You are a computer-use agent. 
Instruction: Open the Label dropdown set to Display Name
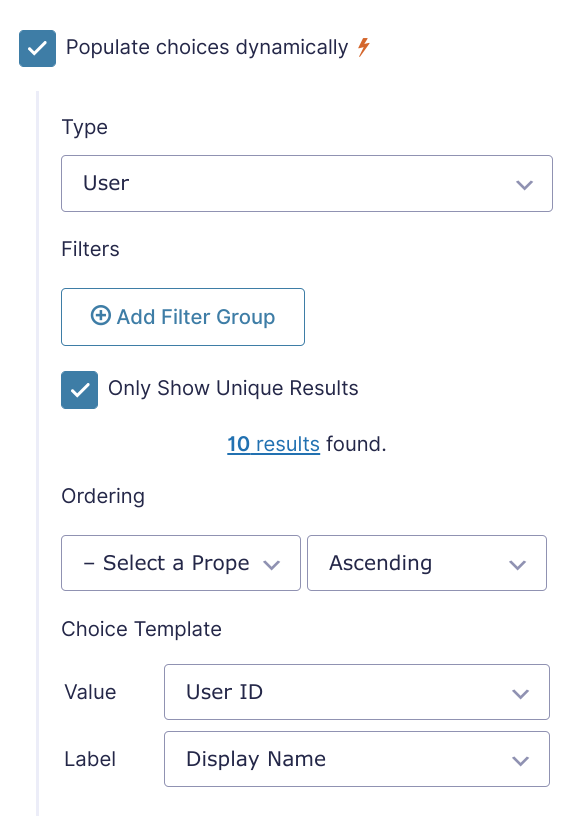(x=357, y=759)
